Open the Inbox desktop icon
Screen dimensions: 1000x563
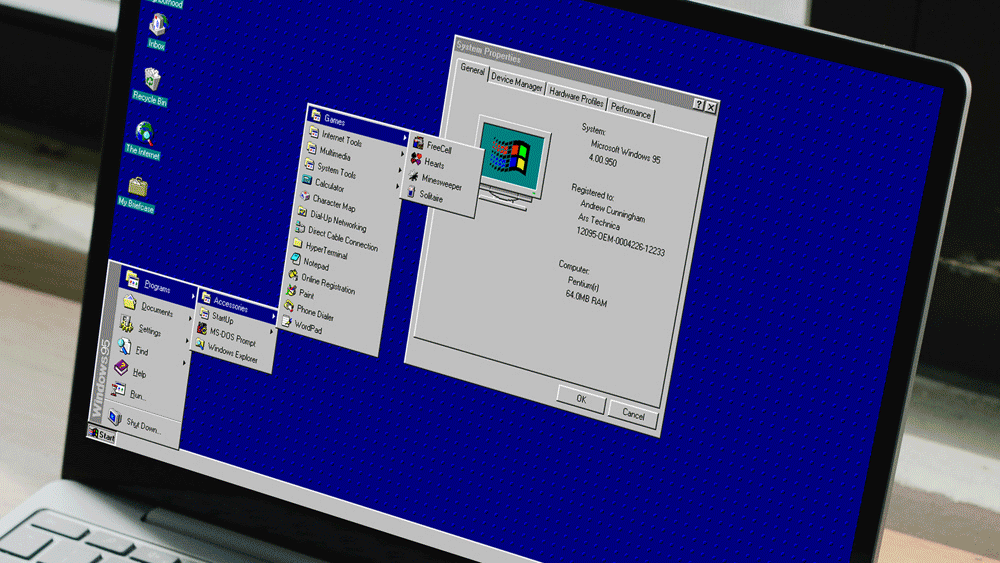pyautogui.click(x=158, y=31)
